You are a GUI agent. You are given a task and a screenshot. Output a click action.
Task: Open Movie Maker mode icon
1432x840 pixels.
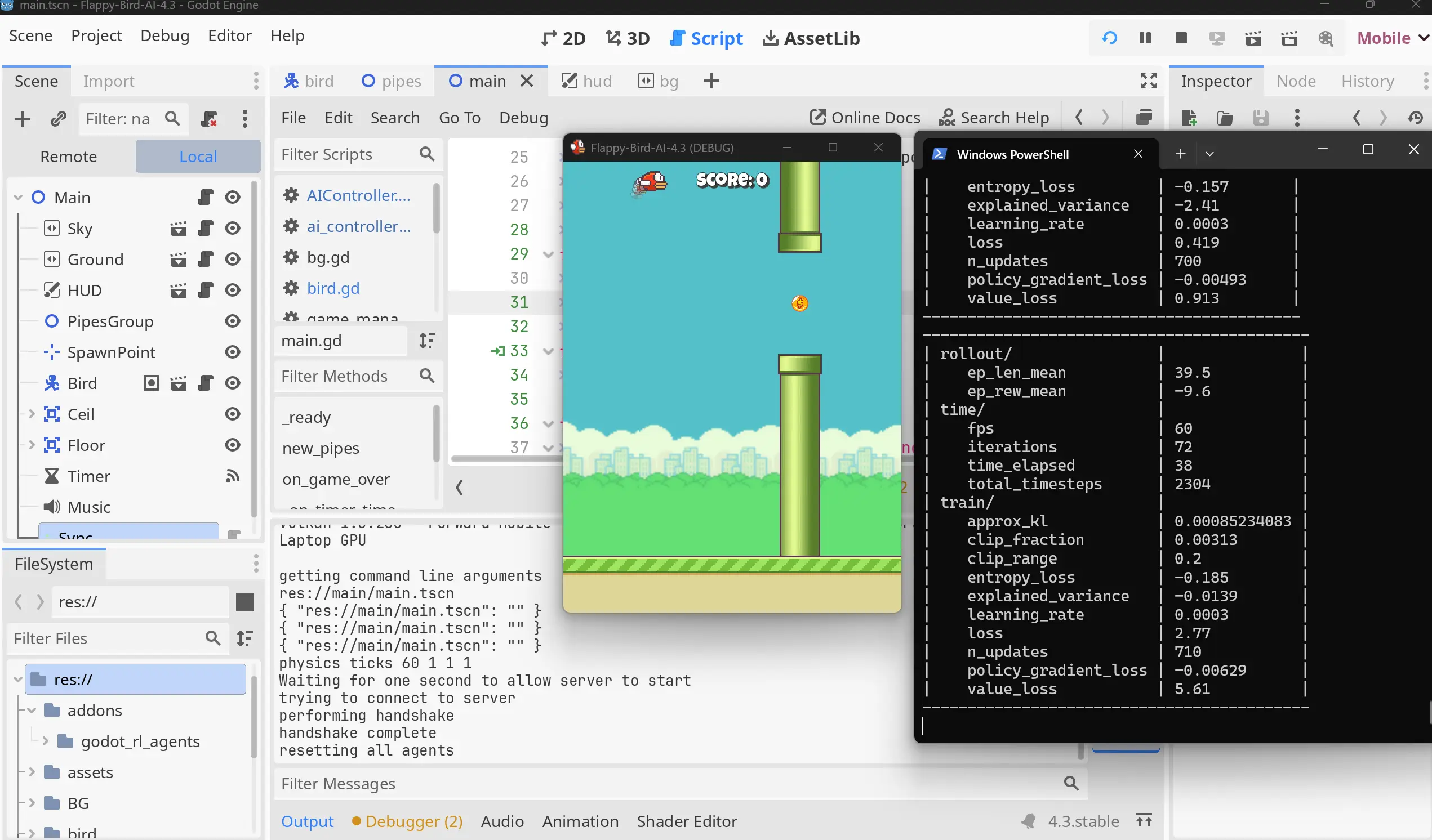click(x=1326, y=38)
